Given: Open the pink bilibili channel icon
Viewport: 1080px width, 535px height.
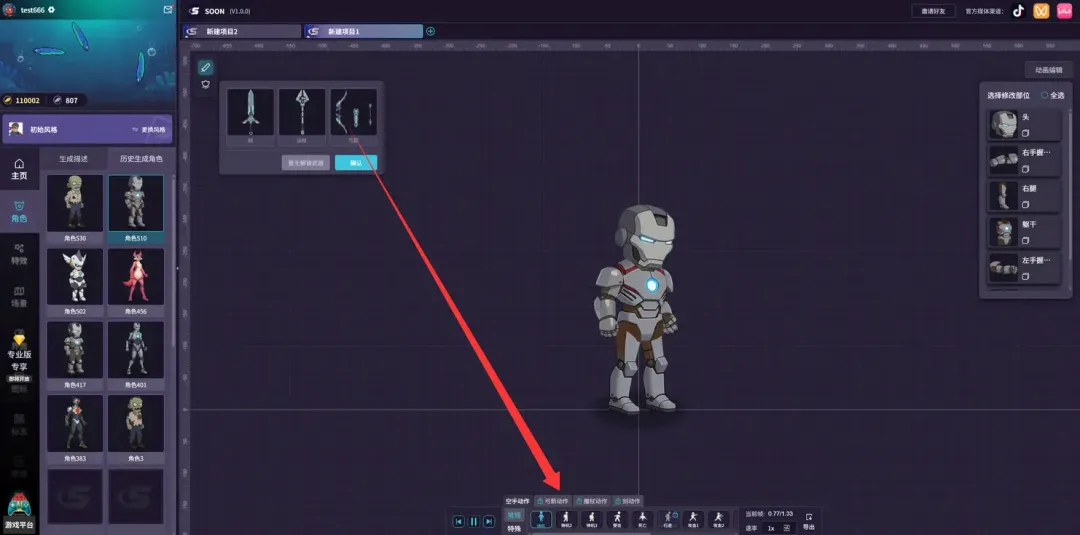Looking at the screenshot, I should [x=1064, y=10].
